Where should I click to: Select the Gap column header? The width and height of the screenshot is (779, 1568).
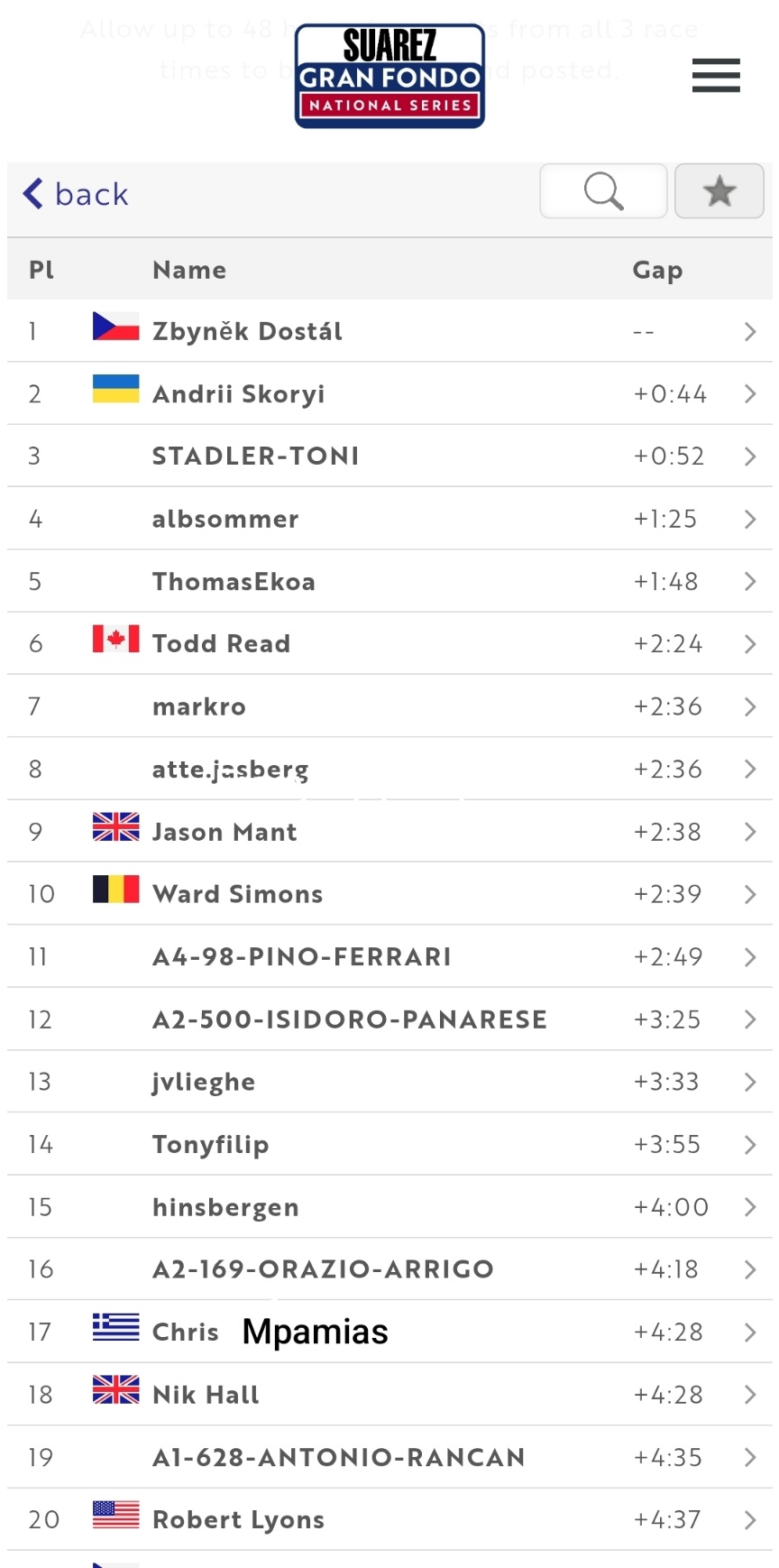[x=657, y=270]
